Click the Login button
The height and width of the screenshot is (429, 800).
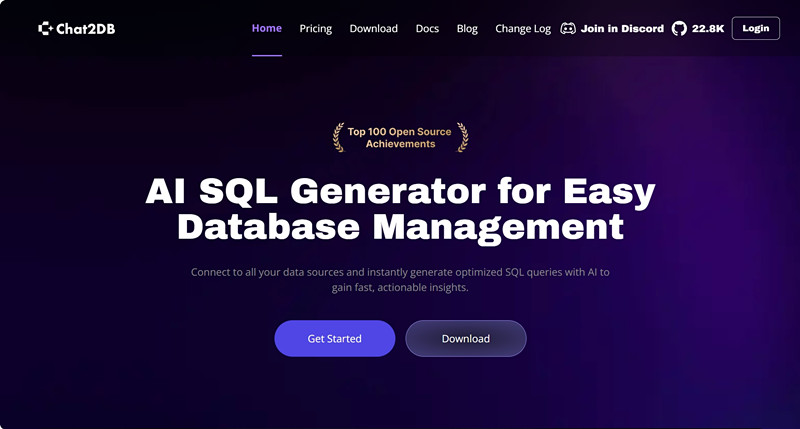pos(756,28)
